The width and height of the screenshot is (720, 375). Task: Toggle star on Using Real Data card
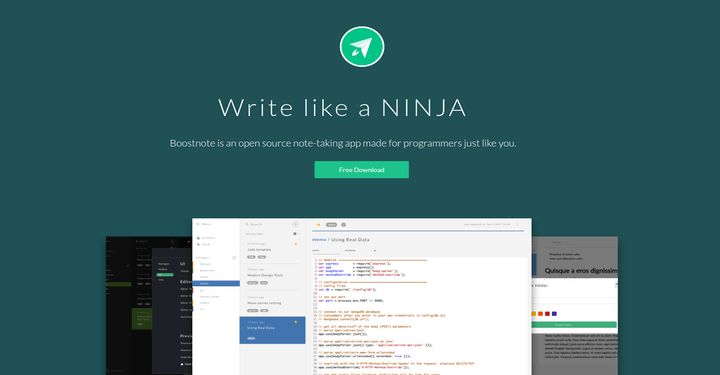click(296, 322)
